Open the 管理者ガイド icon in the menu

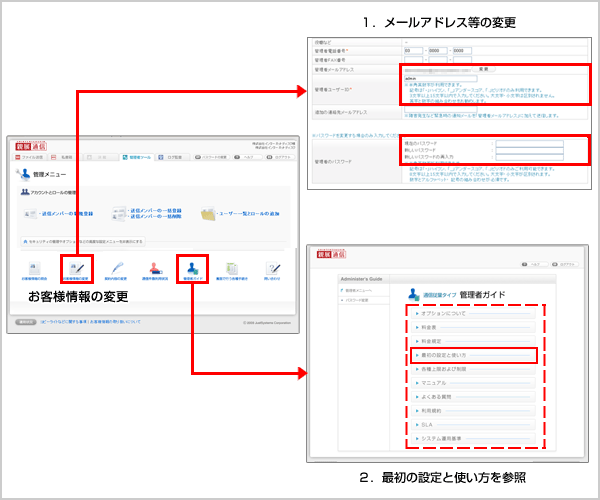(x=191, y=268)
